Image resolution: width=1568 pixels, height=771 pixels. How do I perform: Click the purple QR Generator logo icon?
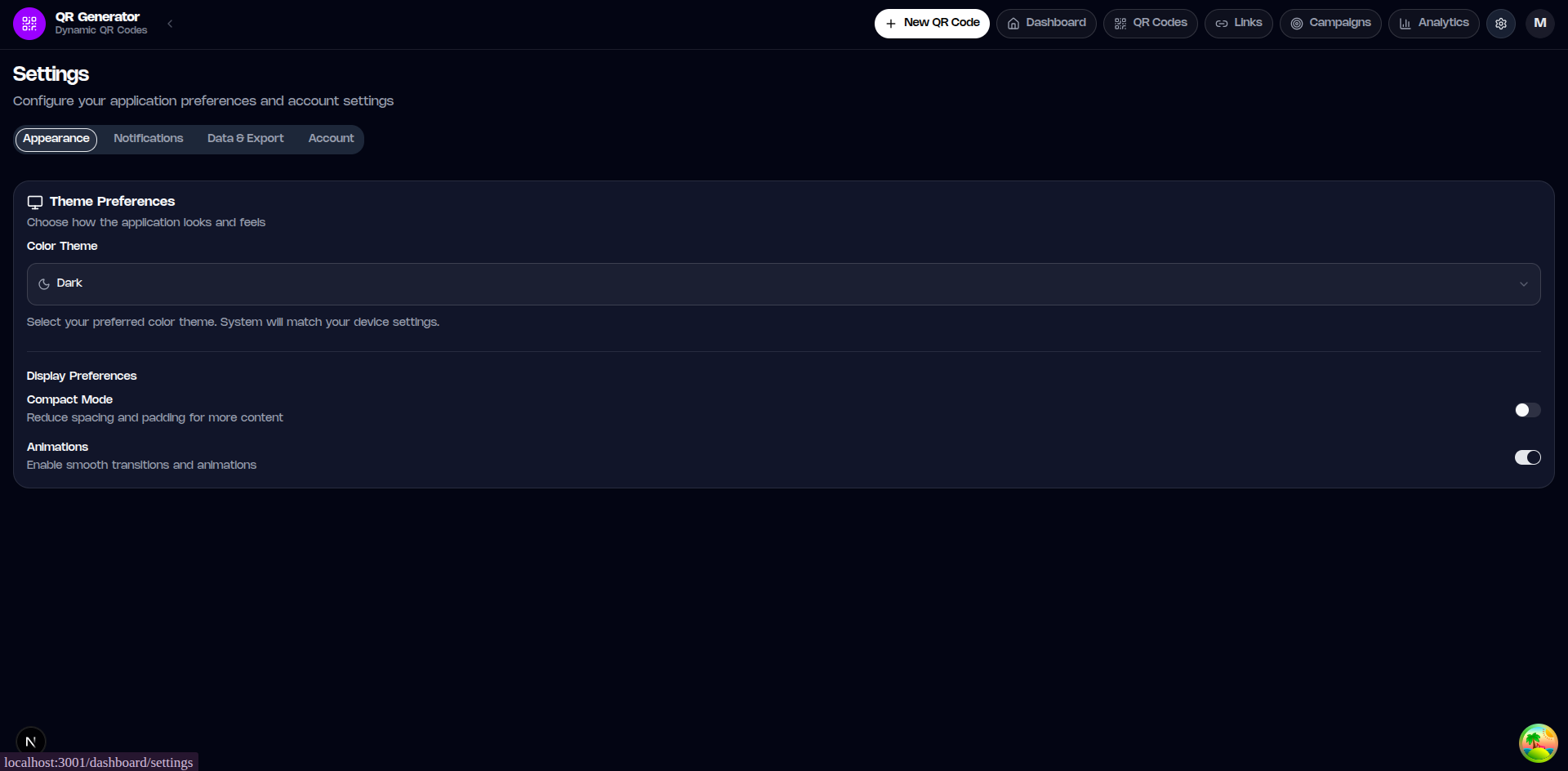pyautogui.click(x=29, y=24)
